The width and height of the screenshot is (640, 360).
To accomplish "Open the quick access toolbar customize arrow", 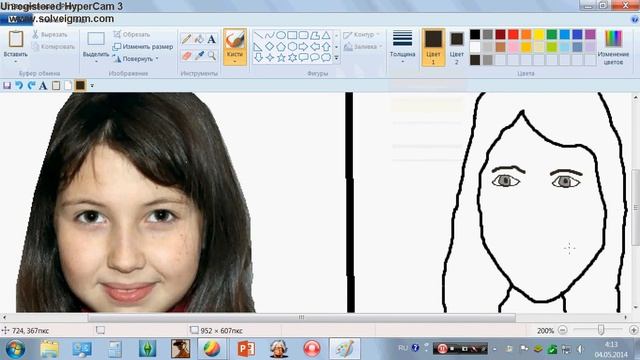I will click(x=92, y=86).
